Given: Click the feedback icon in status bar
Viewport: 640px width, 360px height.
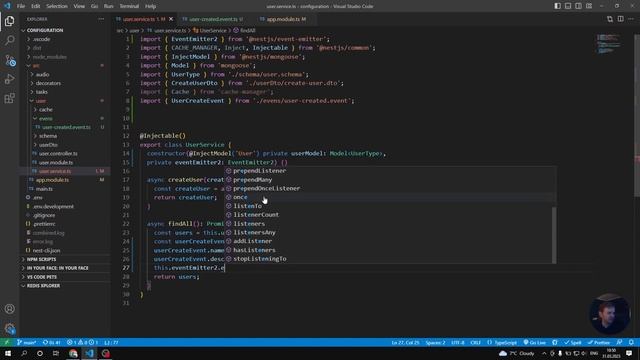Looking at the screenshot, I should click(x=620, y=342).
